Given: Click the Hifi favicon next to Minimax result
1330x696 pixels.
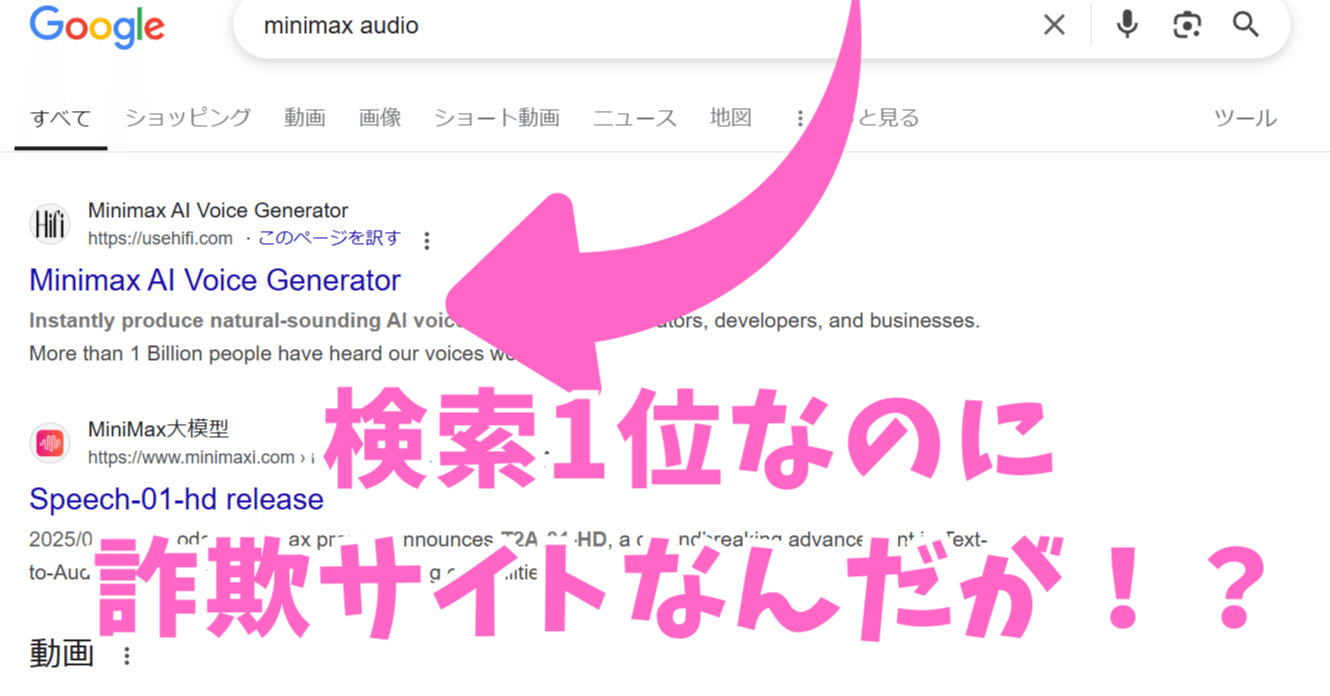Looking at the screenshot, I should [49, 224].
